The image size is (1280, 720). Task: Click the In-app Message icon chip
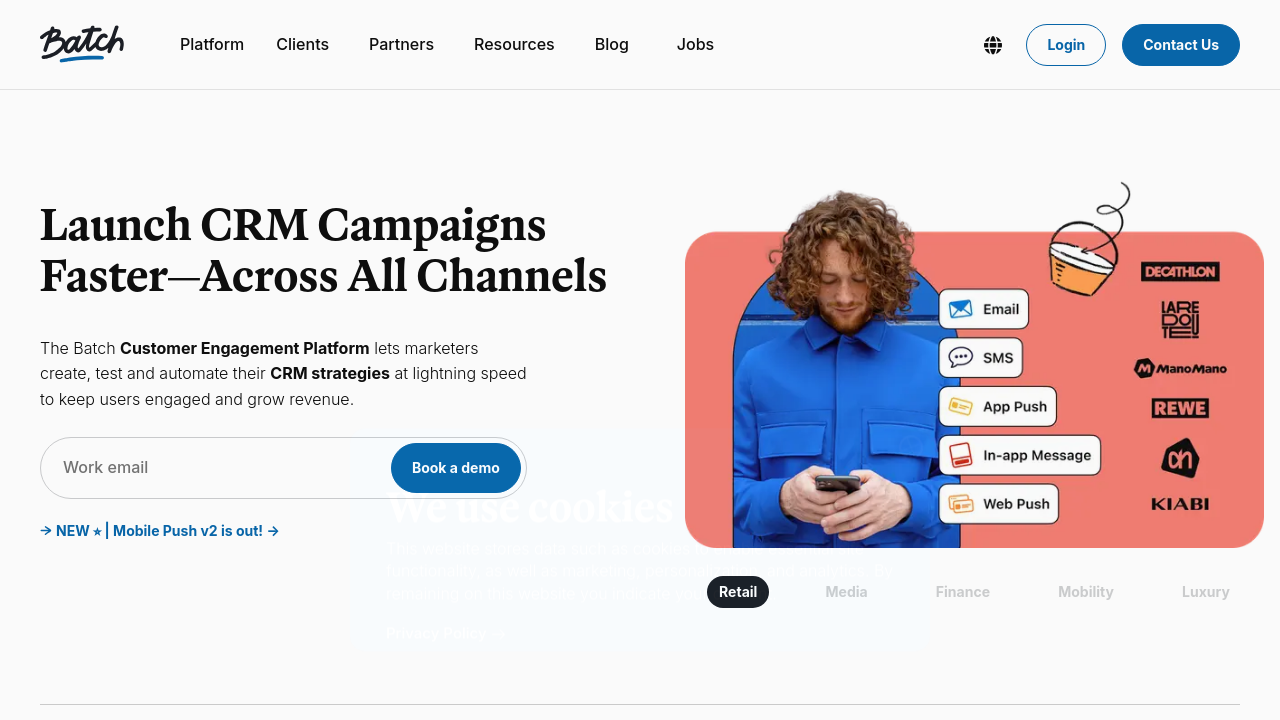1020,455
